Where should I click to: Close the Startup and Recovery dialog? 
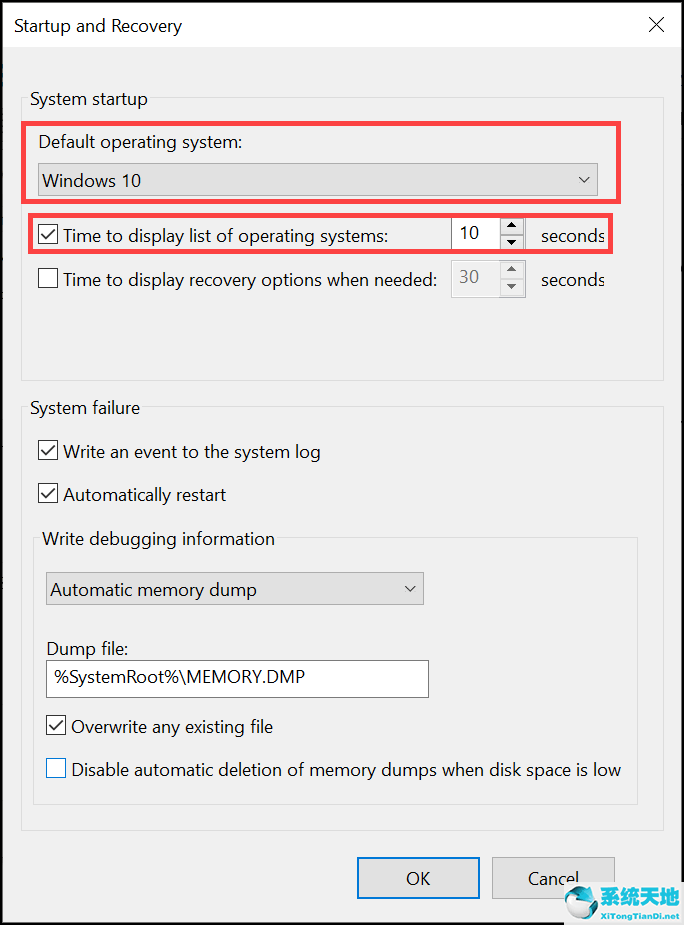click(656, 25)
